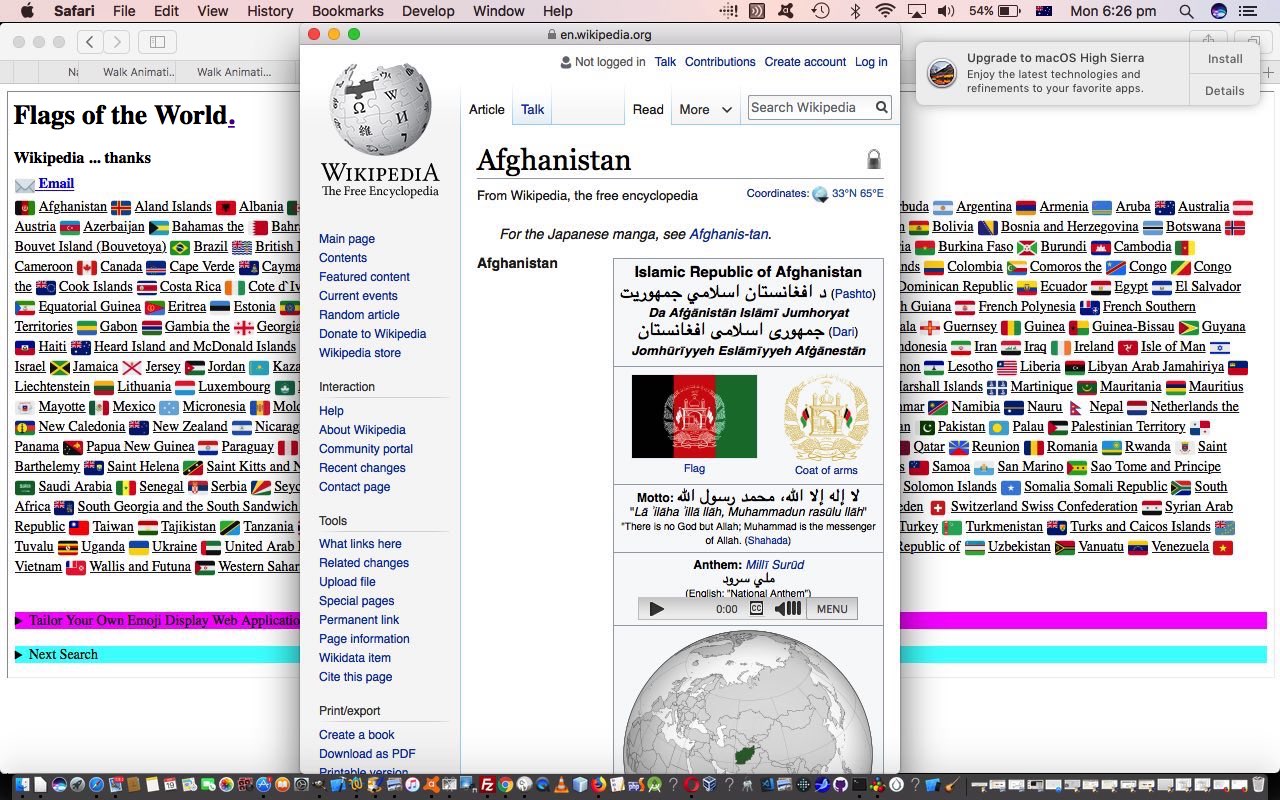Click the Afghanis-tan manga link
This screenshot has width=1280, height=800.
coord(729,234)
